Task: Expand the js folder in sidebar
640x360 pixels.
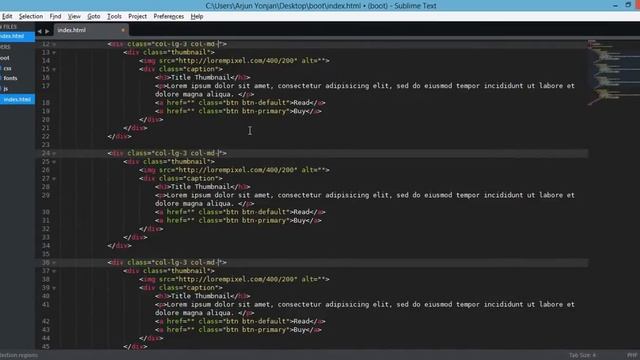Action: pyautogui.click(x=6, y=89)
